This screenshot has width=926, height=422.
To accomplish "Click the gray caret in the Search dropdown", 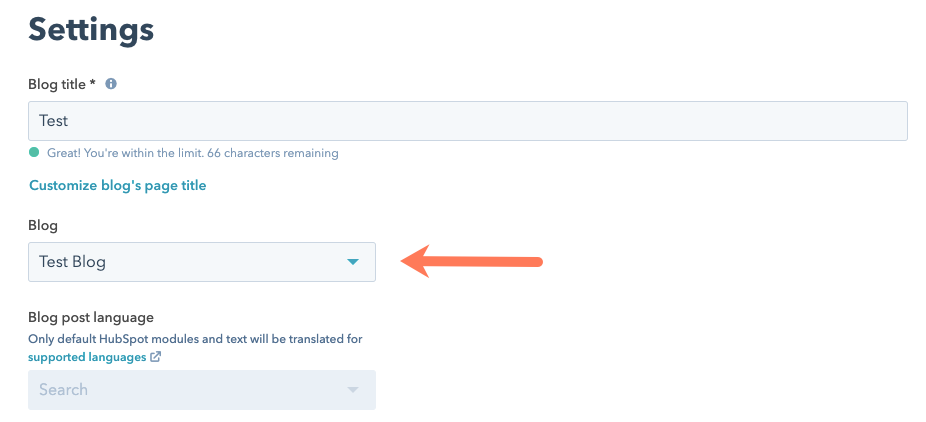I will tap(353, 390).
